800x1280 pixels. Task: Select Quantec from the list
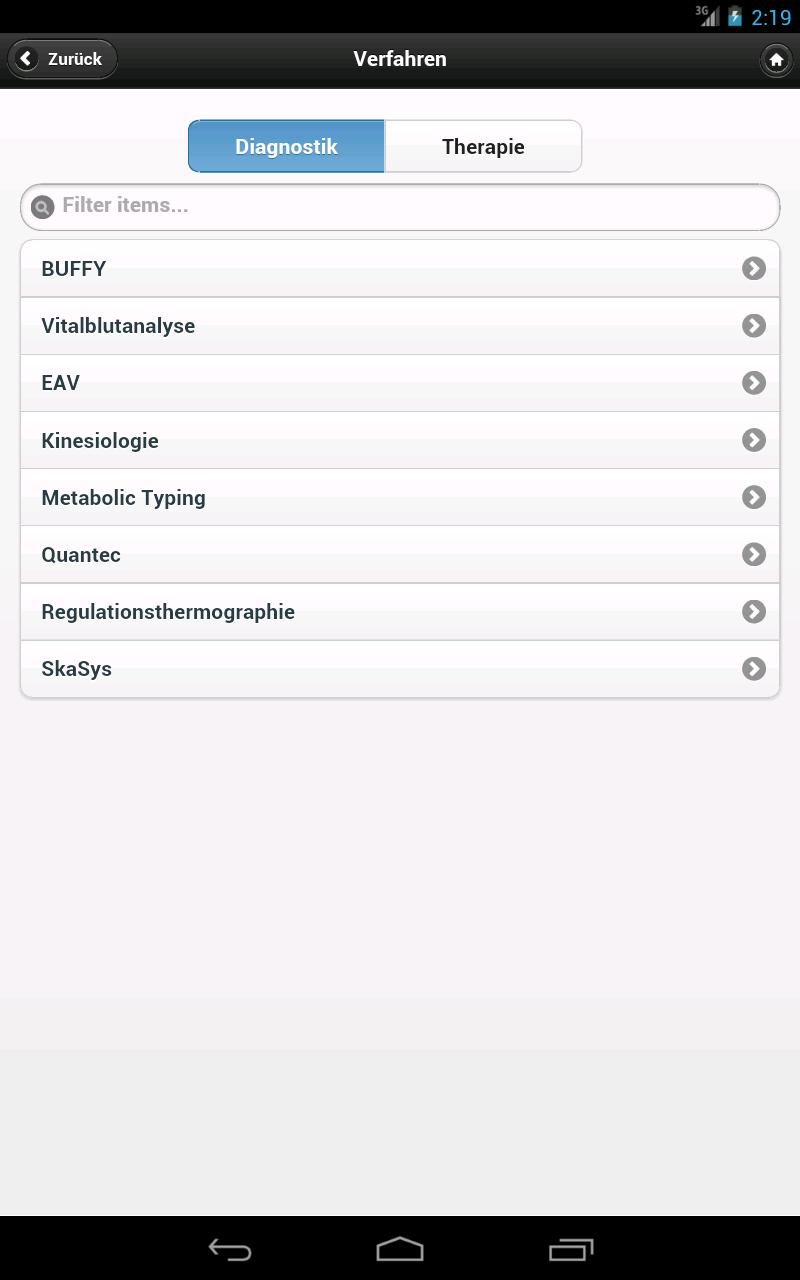coord(400,554)
